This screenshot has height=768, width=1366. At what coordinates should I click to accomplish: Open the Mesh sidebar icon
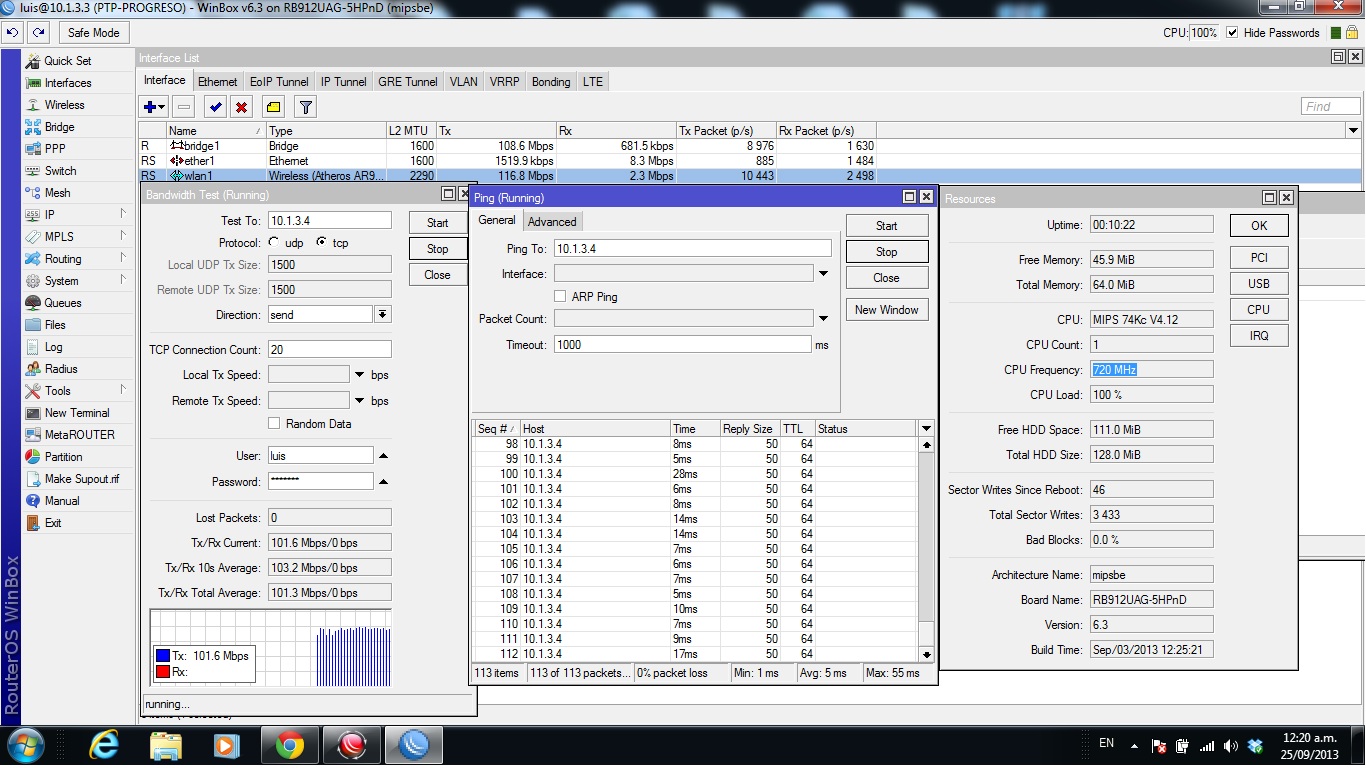33,193
